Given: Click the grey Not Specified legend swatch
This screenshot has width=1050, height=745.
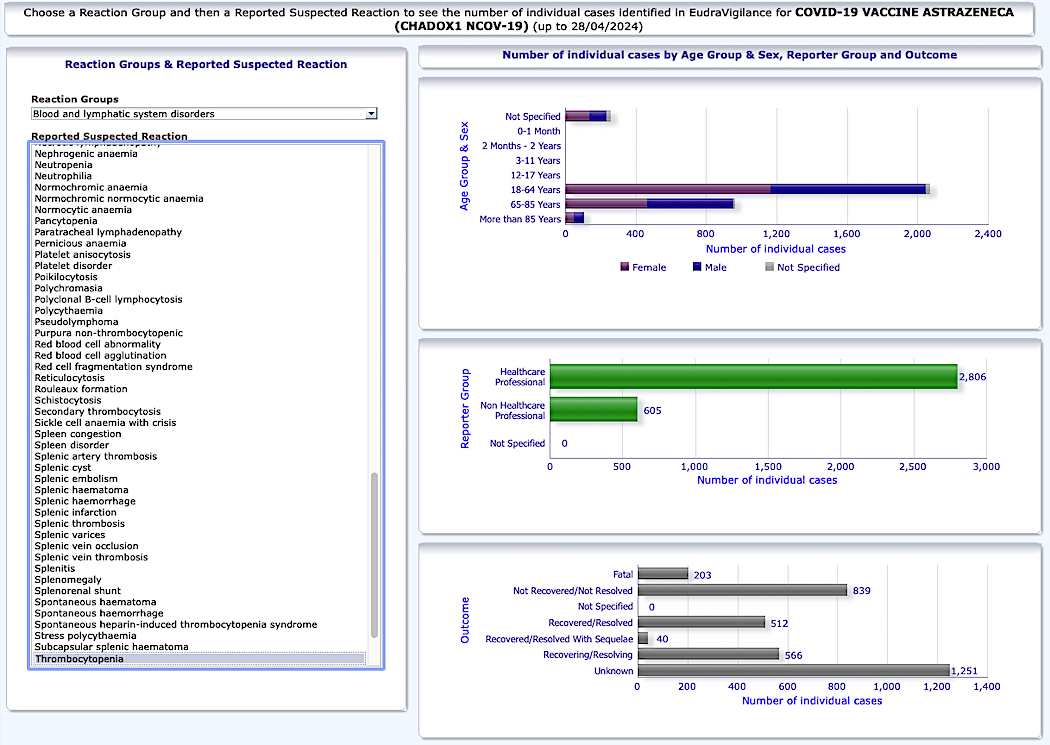Looking at the screenshot, I should (769, 267).
